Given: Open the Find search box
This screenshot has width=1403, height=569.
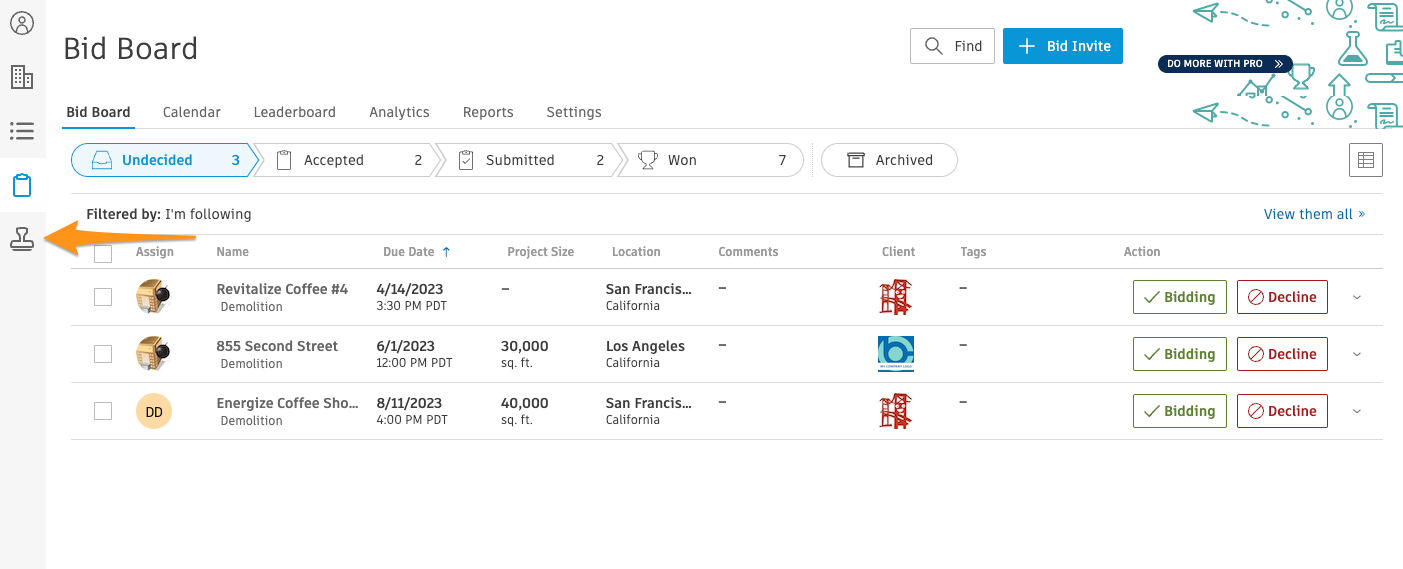Looking at the screenshot, I should click(952, 46).
